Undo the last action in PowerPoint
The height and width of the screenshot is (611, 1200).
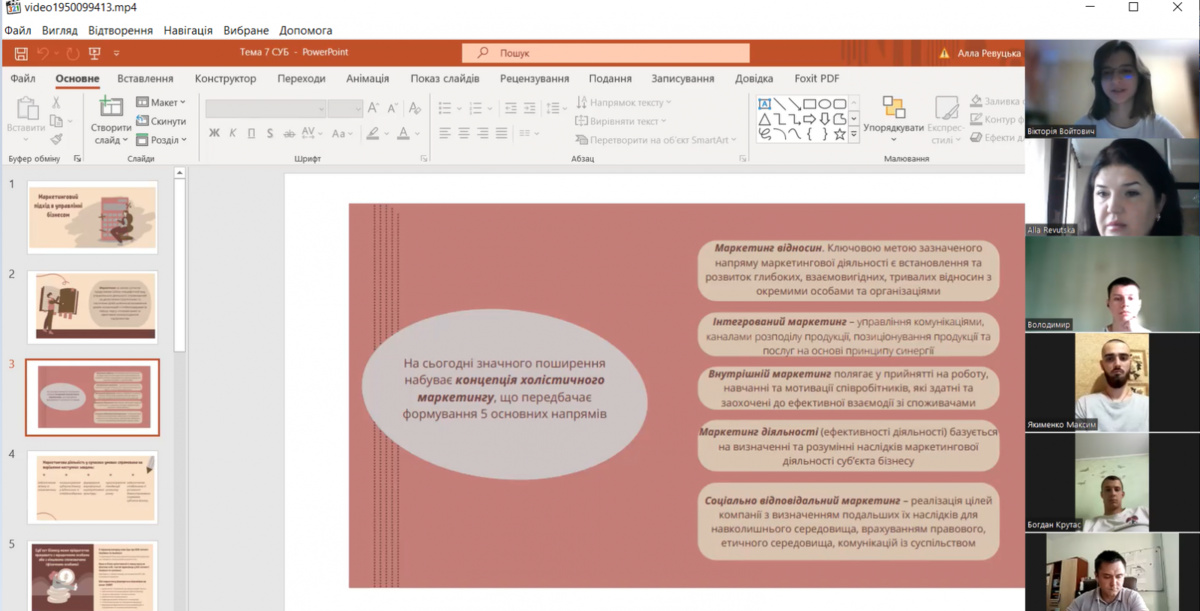click(x=43, y=53)
